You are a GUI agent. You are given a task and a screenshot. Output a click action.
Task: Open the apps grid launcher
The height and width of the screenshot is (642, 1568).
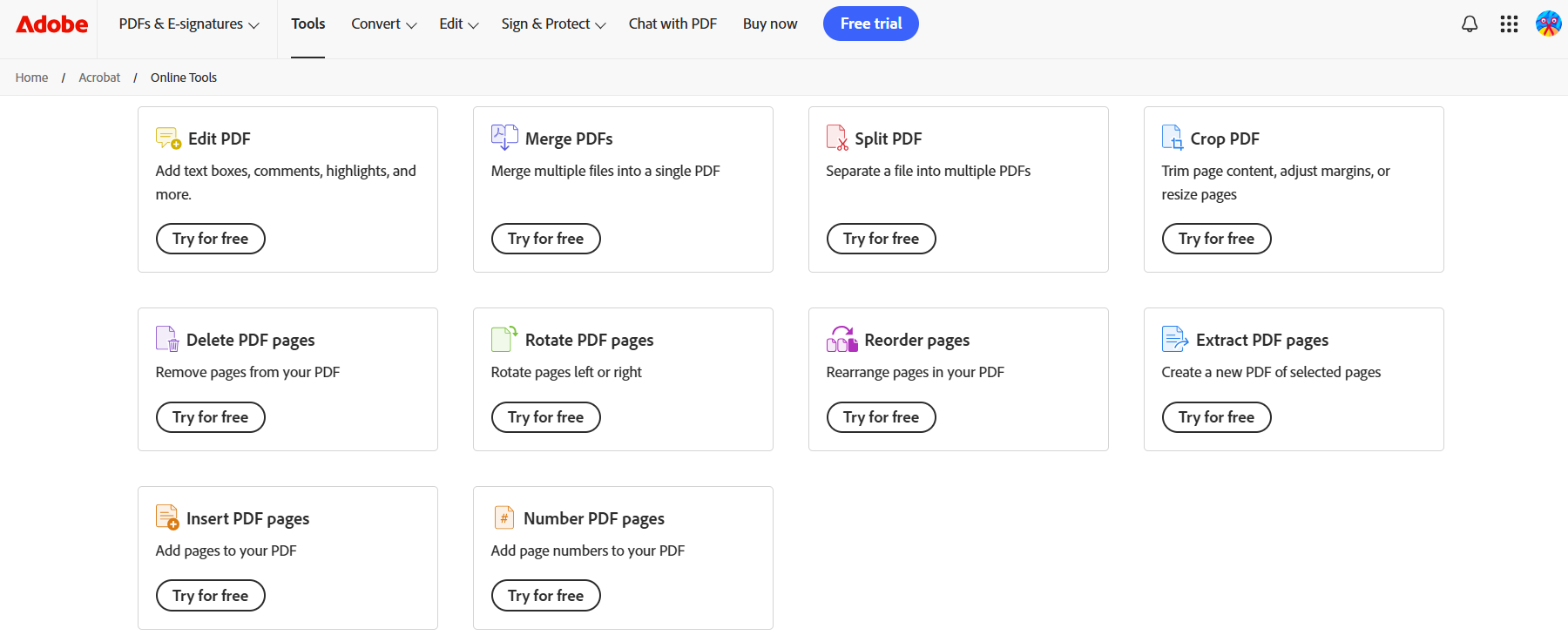tap(1509, 24)
